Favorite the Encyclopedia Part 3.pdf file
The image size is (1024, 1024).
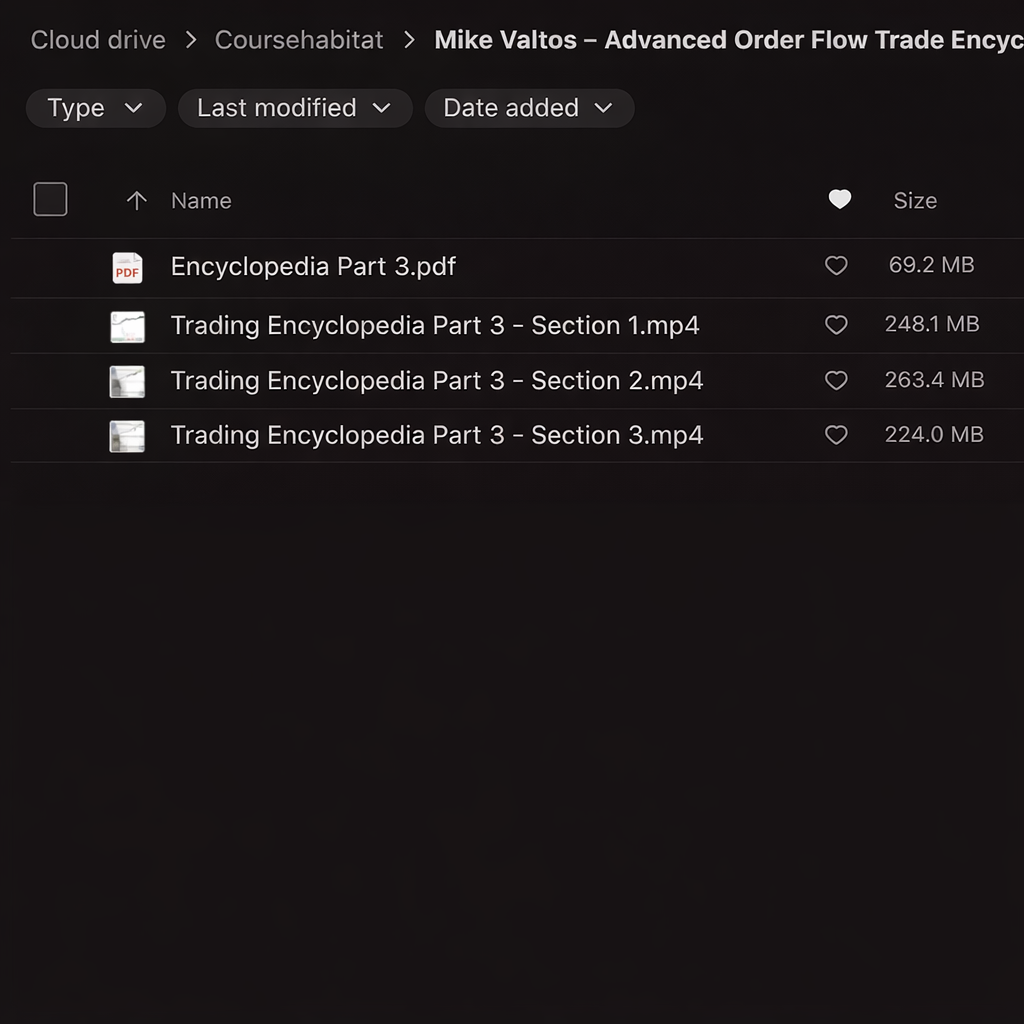(836, 266)
